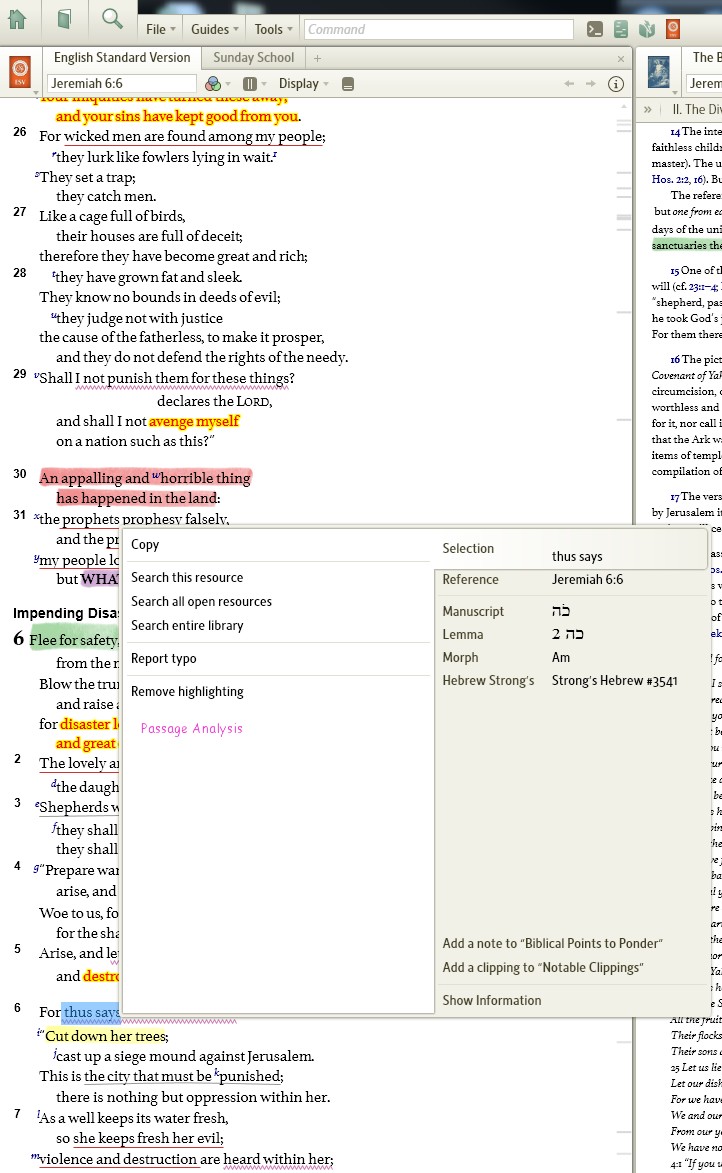Toggle the reading view book icon

(x=348, y=84)
